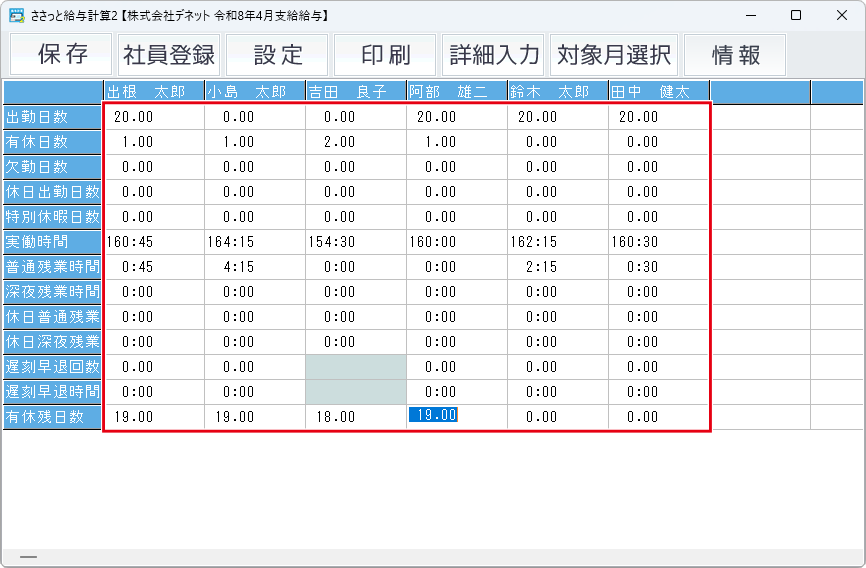Edit 小島 太郎's 普通残業時間 cell

pos(254,267)
